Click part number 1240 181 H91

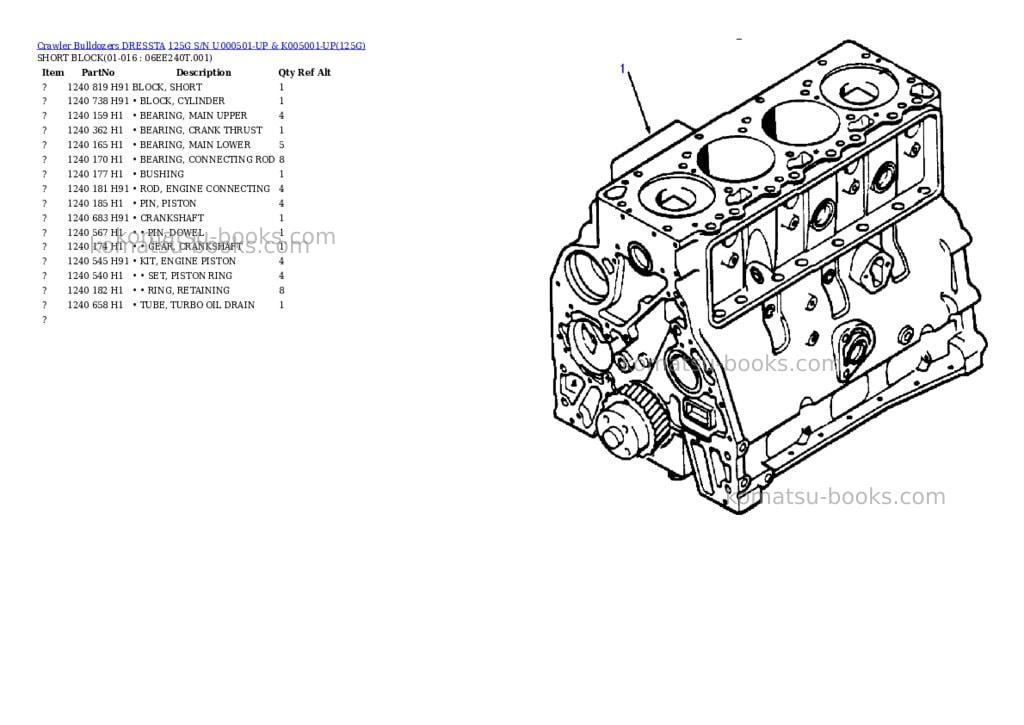coord(98,189)
